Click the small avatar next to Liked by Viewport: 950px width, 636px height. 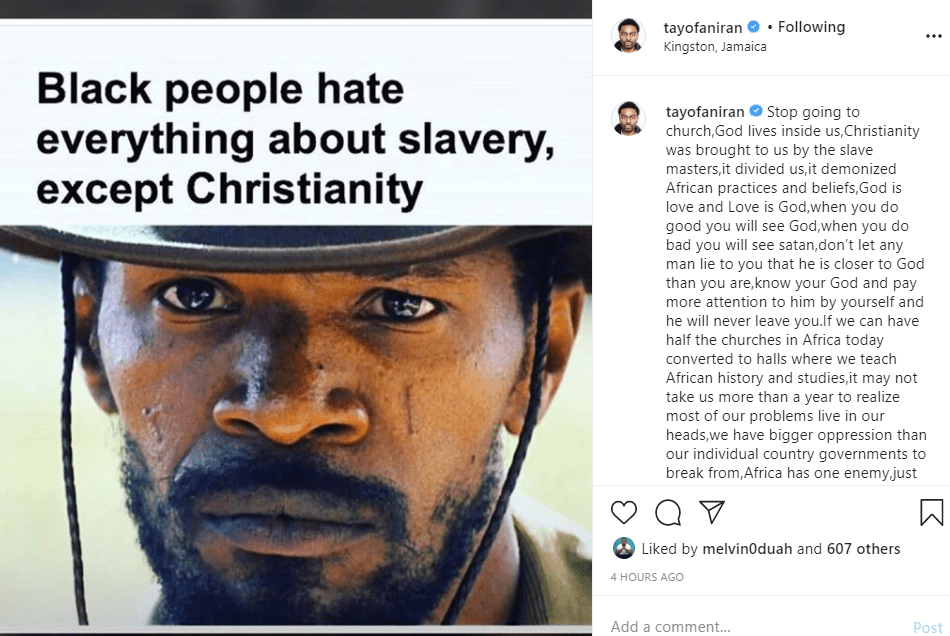tap(623, 548)
